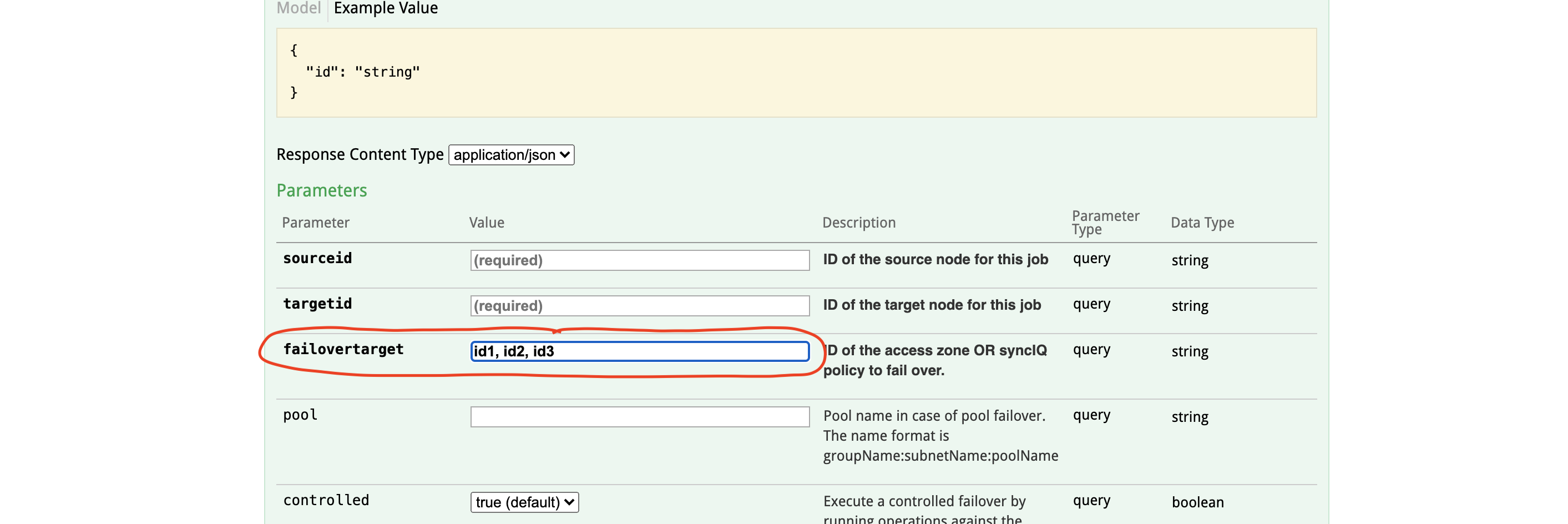Click inside the sourceid value field

click(639, 260)
